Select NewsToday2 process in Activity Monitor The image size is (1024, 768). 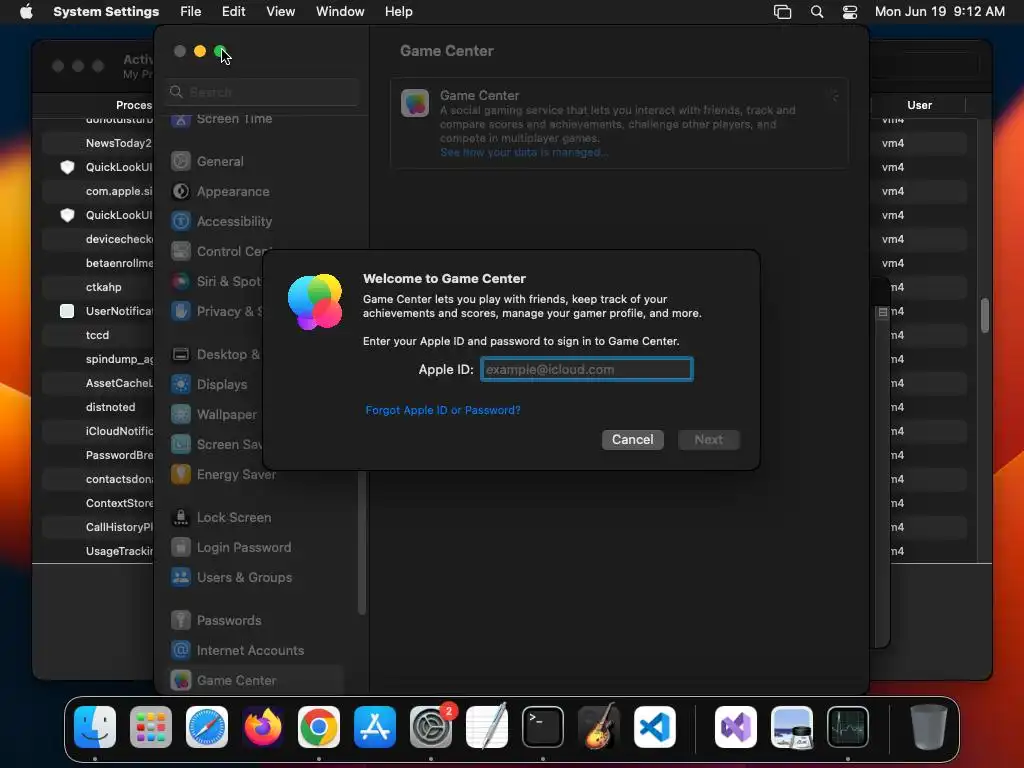pyautogui.click(x=118, y=143)
